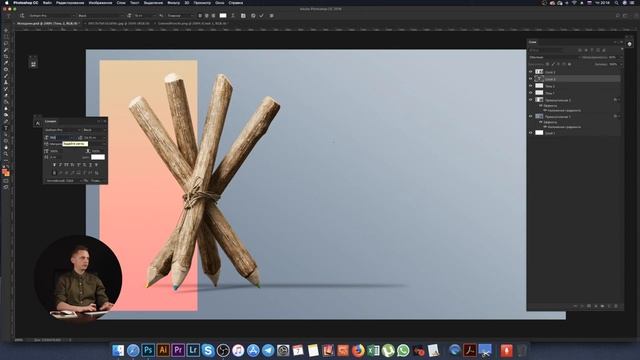This screenshot has height=360, width=640.
Task: Align text left in the options bar
Action: (x=200, y=16)
